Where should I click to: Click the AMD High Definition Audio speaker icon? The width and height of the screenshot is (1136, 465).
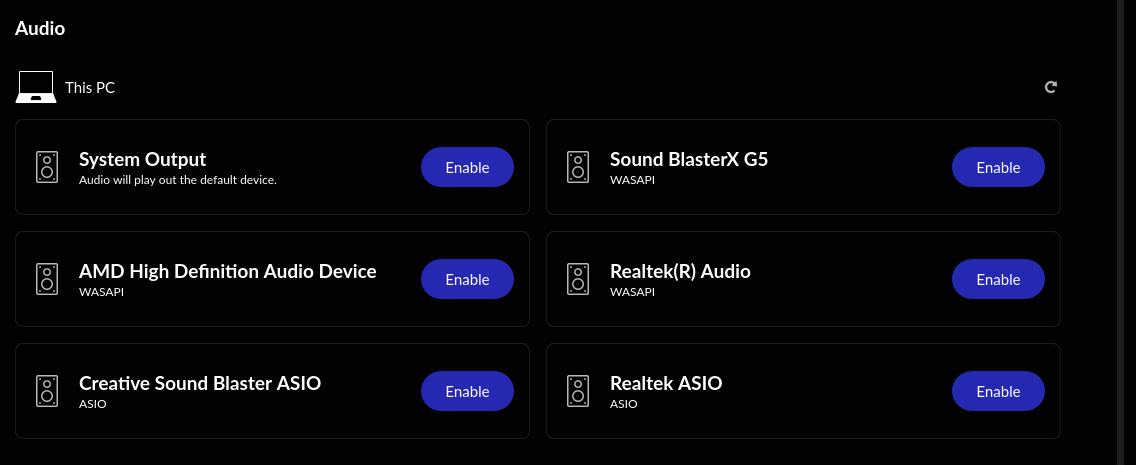[47, 279]
